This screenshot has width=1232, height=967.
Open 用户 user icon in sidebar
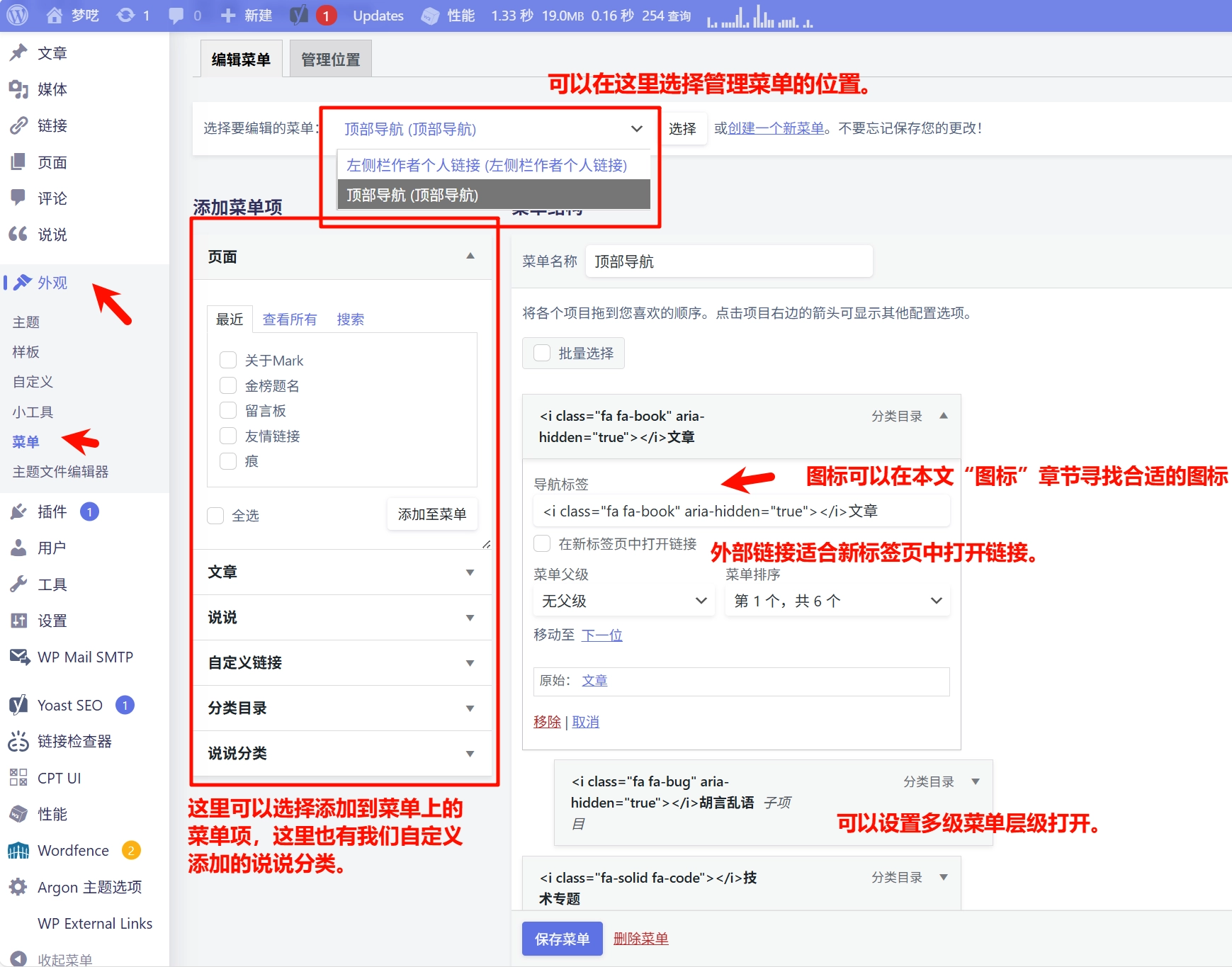point(18,548)
